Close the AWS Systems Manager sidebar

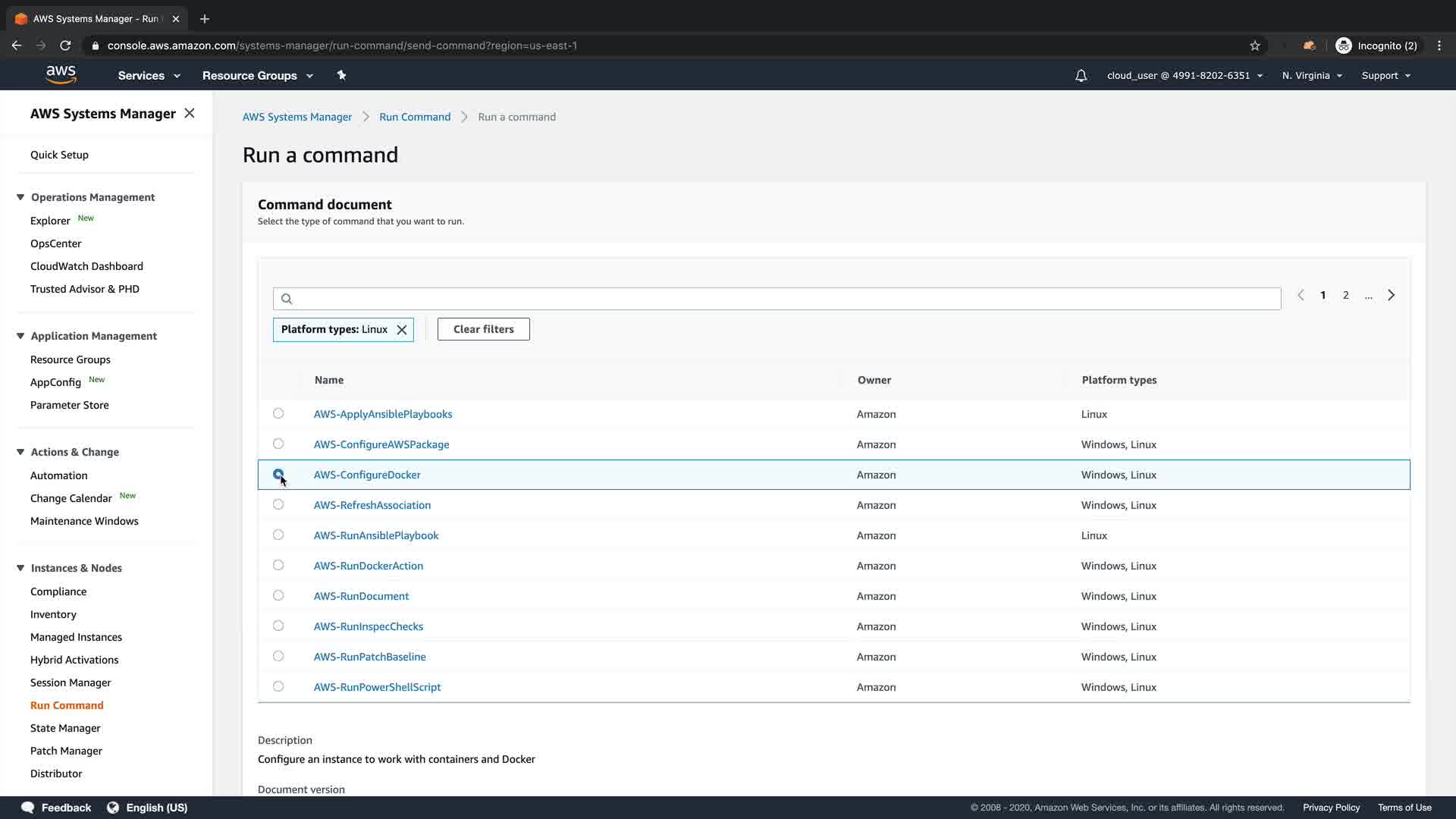click(190, 113)
